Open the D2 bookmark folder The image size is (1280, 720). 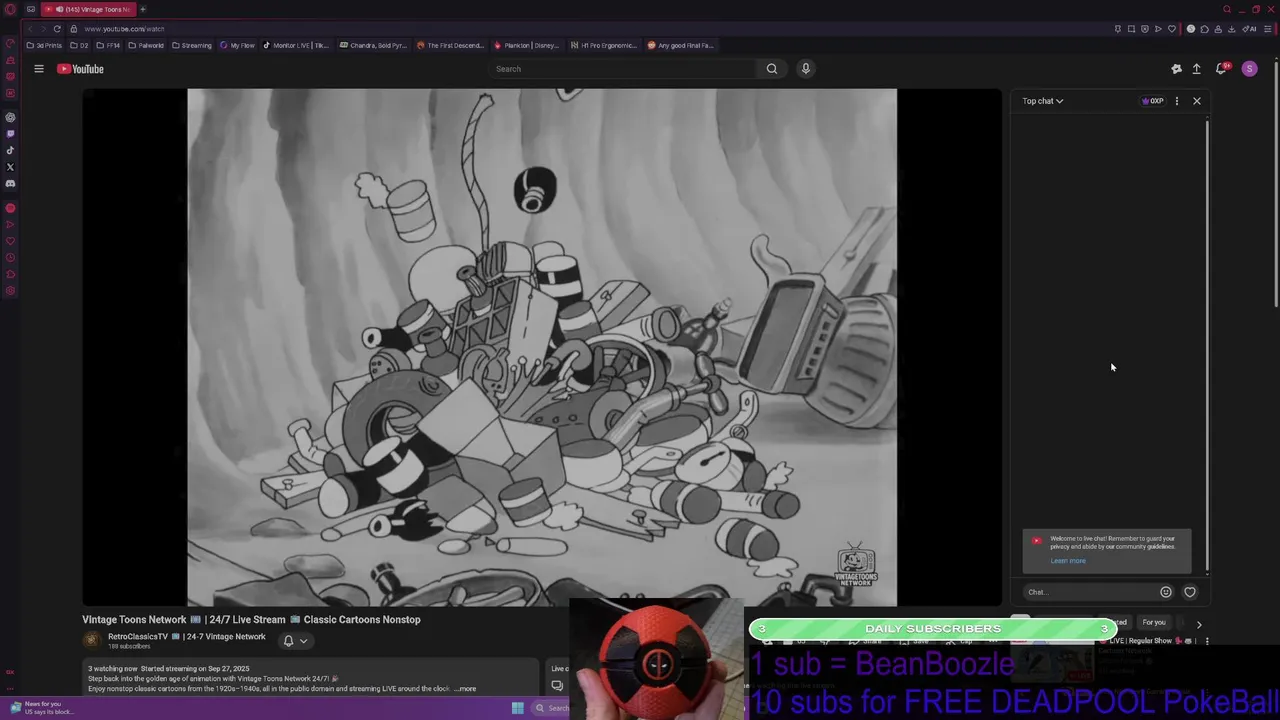tap(78, 45)
